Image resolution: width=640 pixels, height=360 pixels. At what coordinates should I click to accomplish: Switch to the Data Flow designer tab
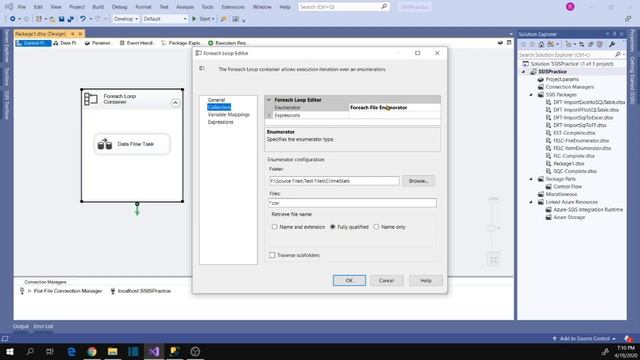[x=65, y=43]
